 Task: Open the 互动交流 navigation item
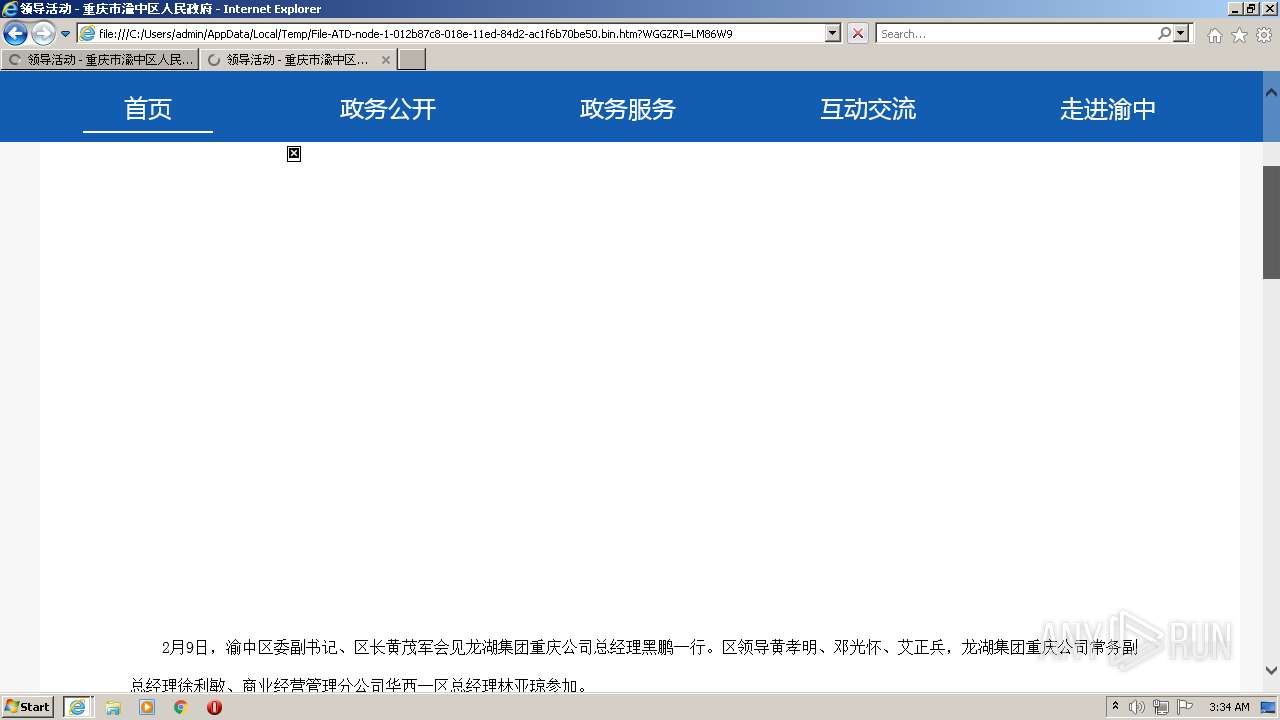[868, 108]
